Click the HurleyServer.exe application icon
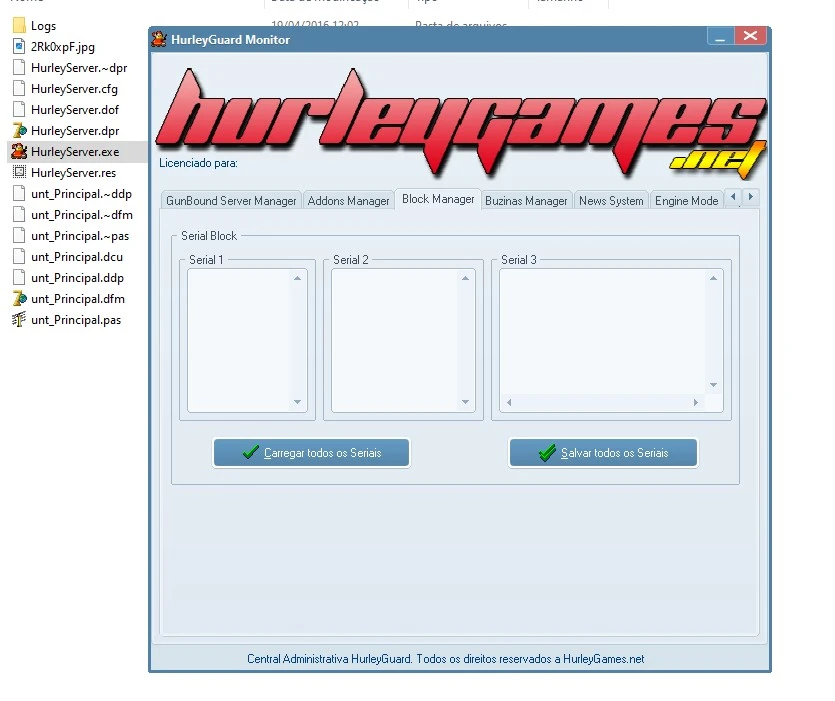835x701 pixels. (x=19, y=151)
